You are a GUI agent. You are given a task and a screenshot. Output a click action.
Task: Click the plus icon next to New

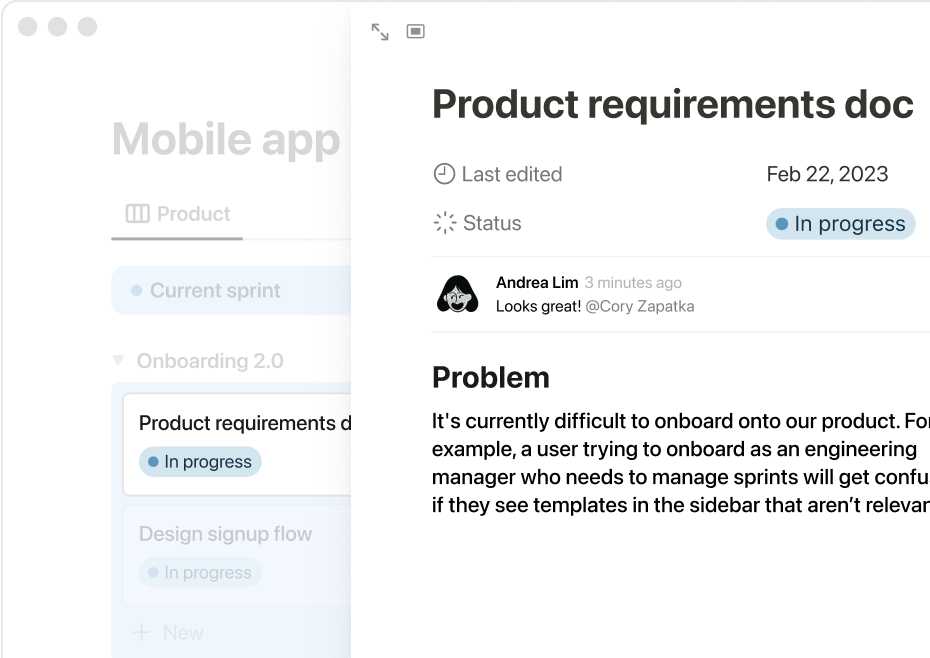tap(142, 632)
